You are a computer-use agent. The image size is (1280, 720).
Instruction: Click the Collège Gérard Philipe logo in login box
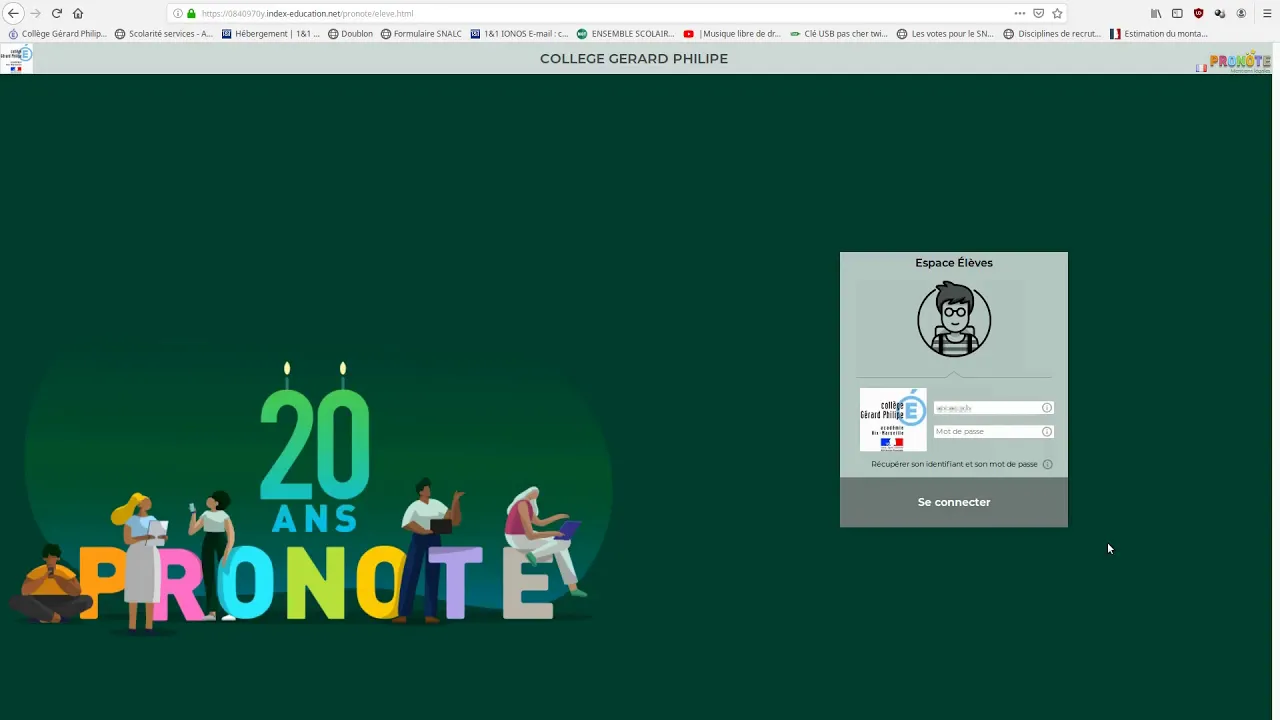[893, 420]
